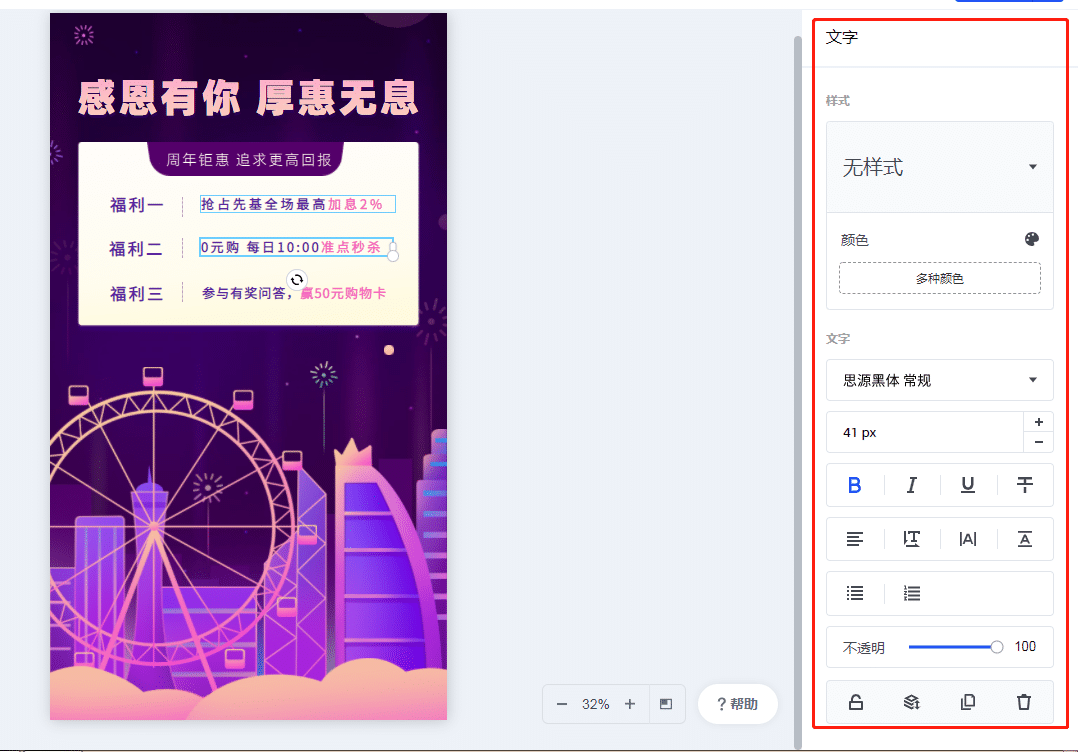Open layer order icon
The height and width of the screenshot is (752, 1078).
point(912,702)
